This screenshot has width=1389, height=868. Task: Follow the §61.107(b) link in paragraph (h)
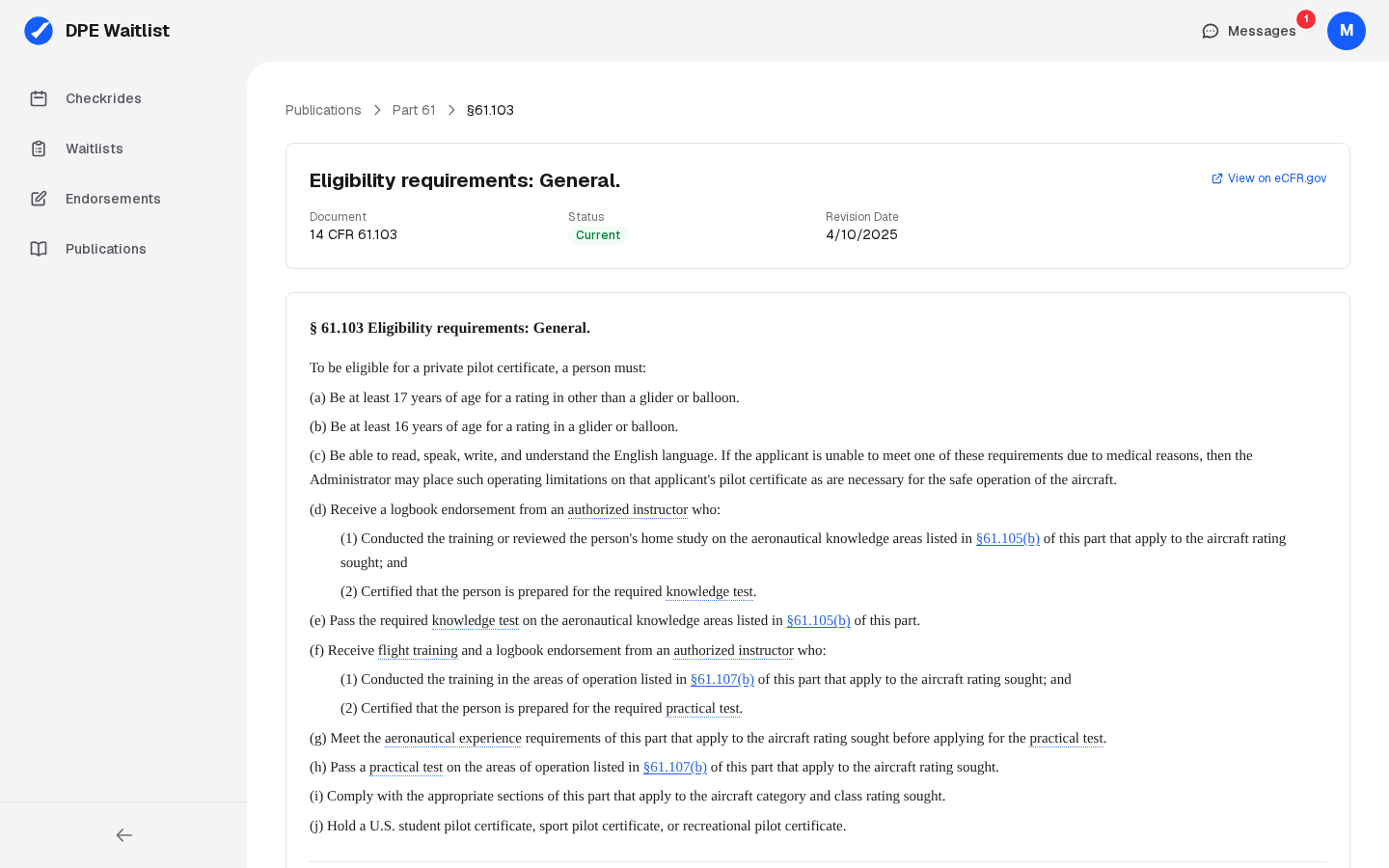point(675,767)
